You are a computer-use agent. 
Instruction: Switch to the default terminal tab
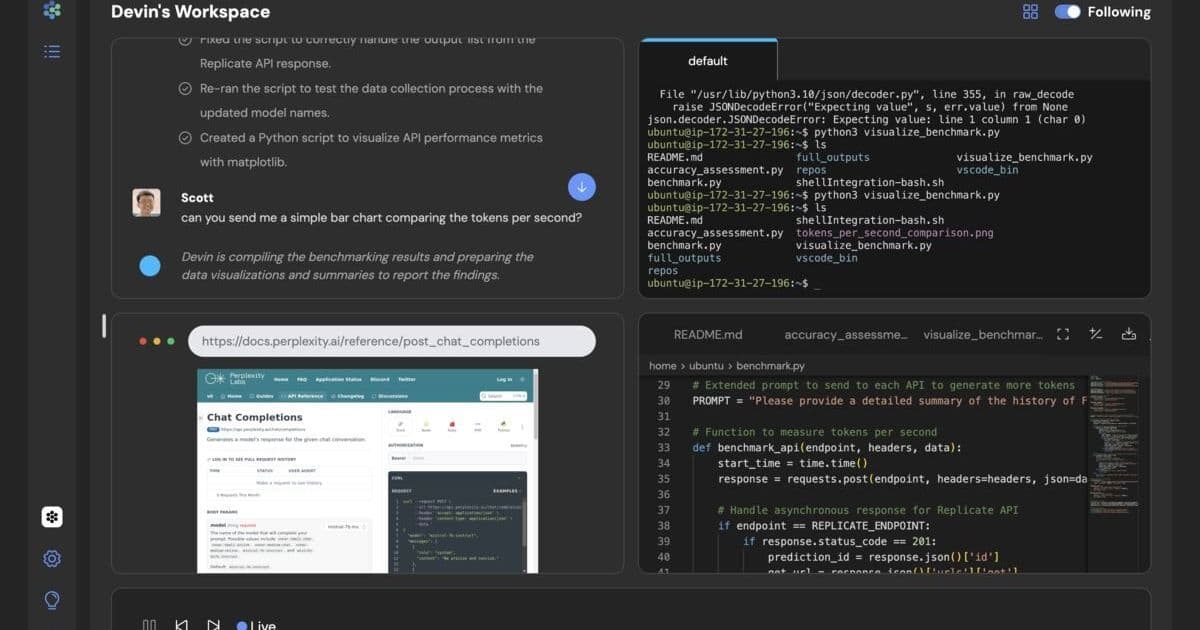point(708,61)
